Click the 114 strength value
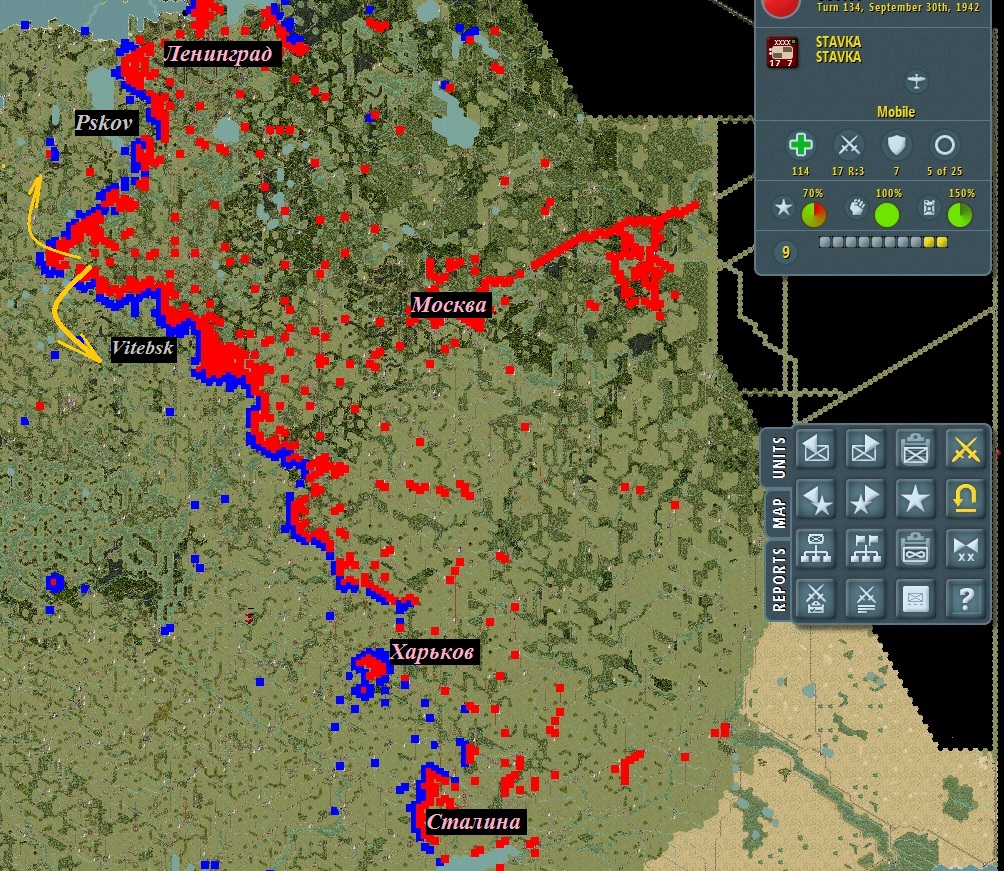Viewport: 1004px width, 871px height. tap(800, 171)
